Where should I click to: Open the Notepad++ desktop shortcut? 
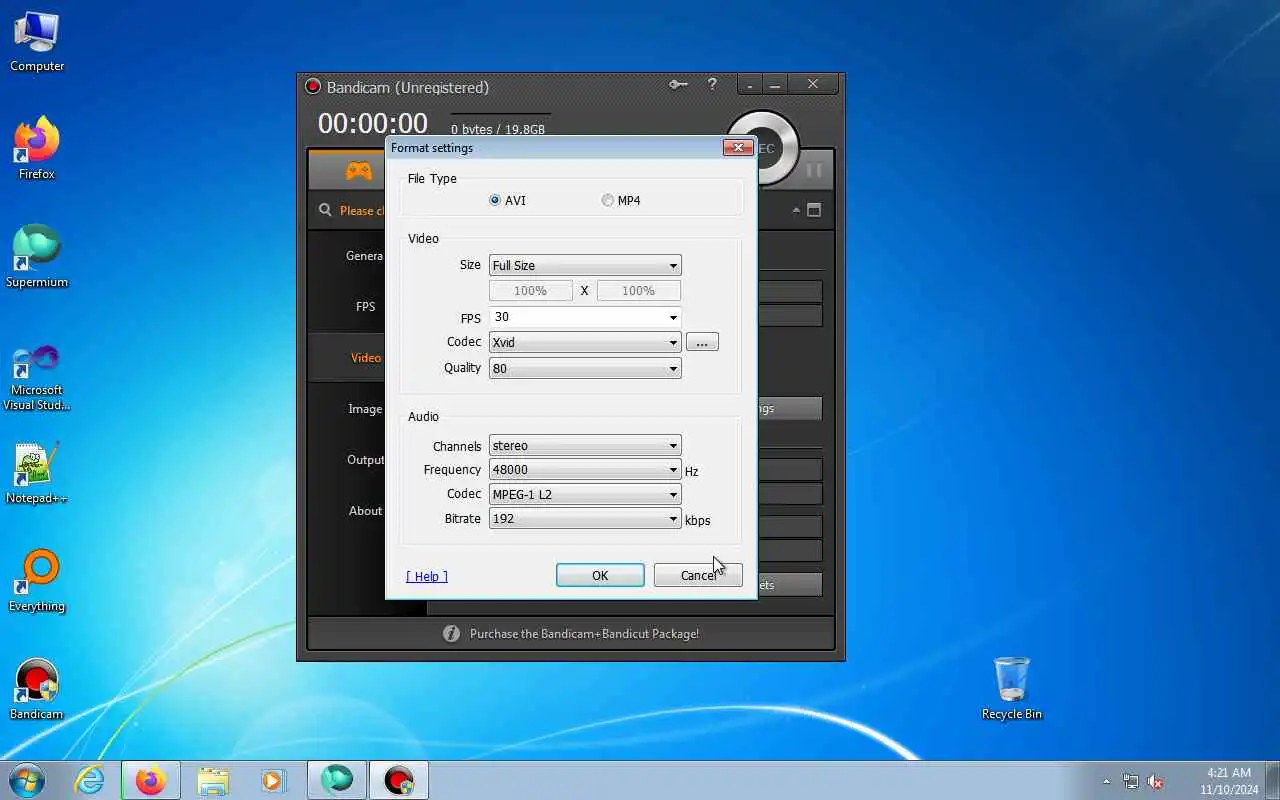coord(37,473)
